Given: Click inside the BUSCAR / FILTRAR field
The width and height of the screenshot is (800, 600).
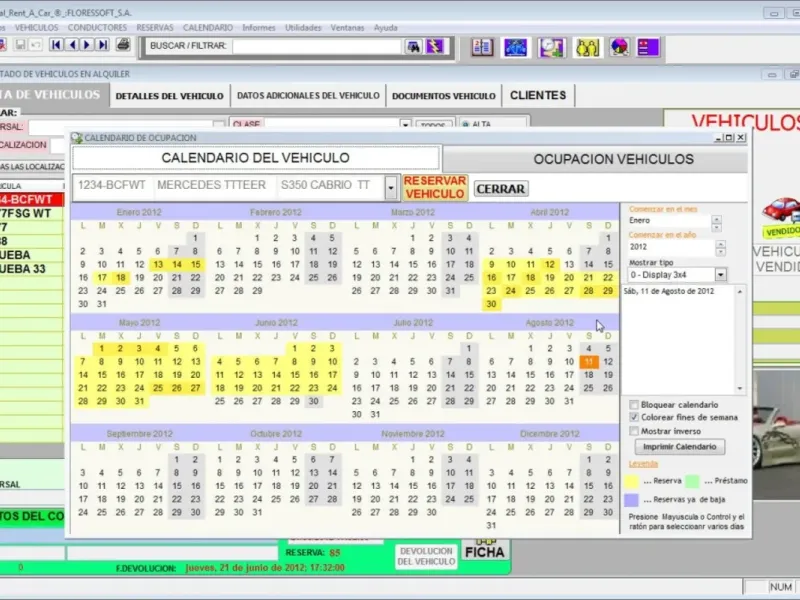Looking at the screenshot, I should 316,46.
